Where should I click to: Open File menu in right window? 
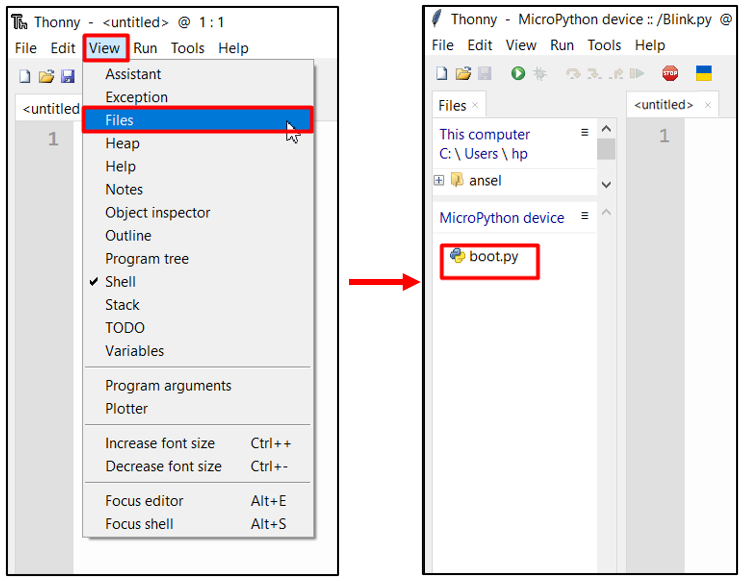click(442, 45)
